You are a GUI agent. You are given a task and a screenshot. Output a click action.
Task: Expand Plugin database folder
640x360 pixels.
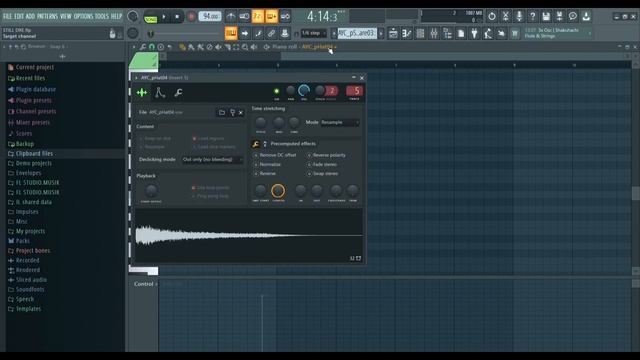36,89
